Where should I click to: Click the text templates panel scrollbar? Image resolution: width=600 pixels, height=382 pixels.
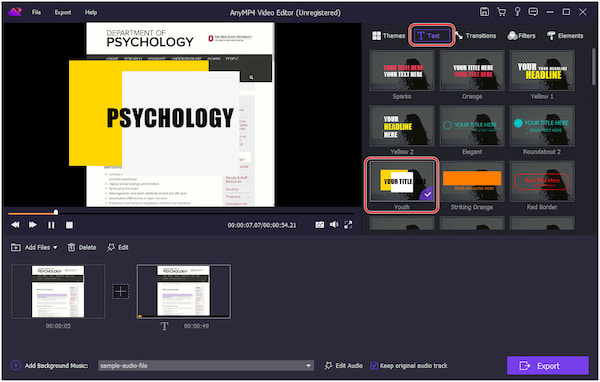click(593, 67)
